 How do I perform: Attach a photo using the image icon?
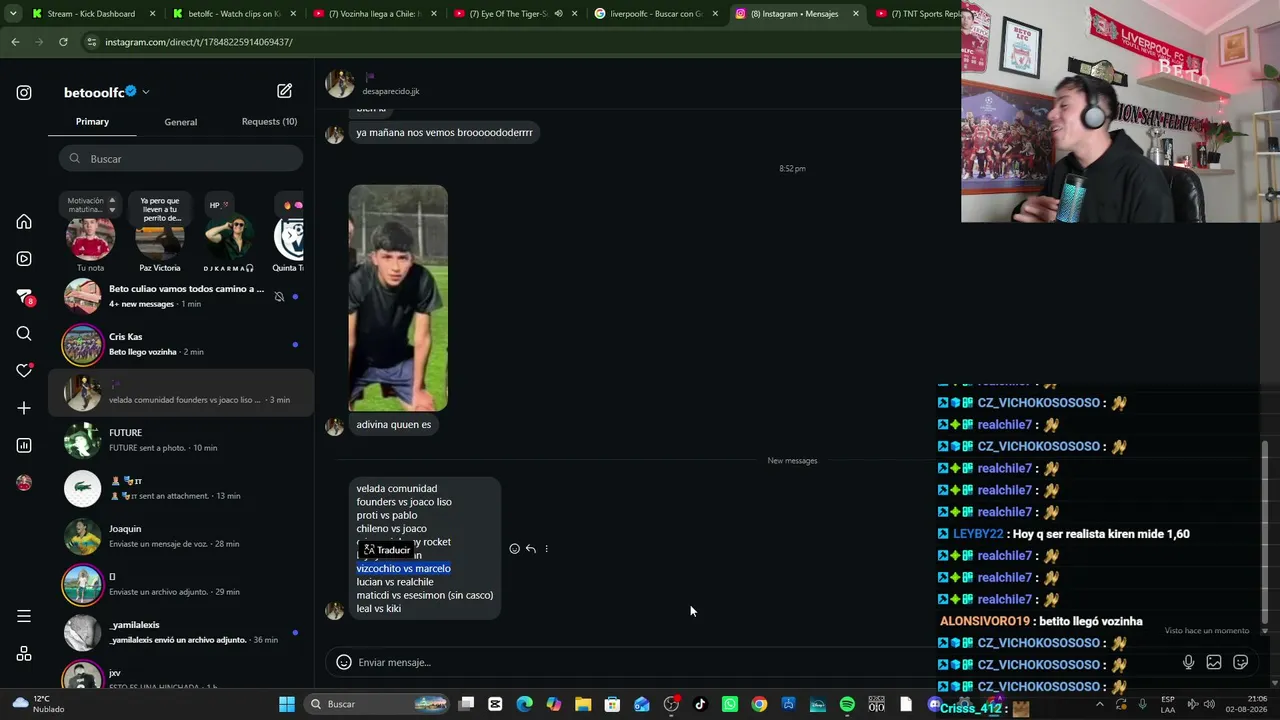tap(1214, 662)
